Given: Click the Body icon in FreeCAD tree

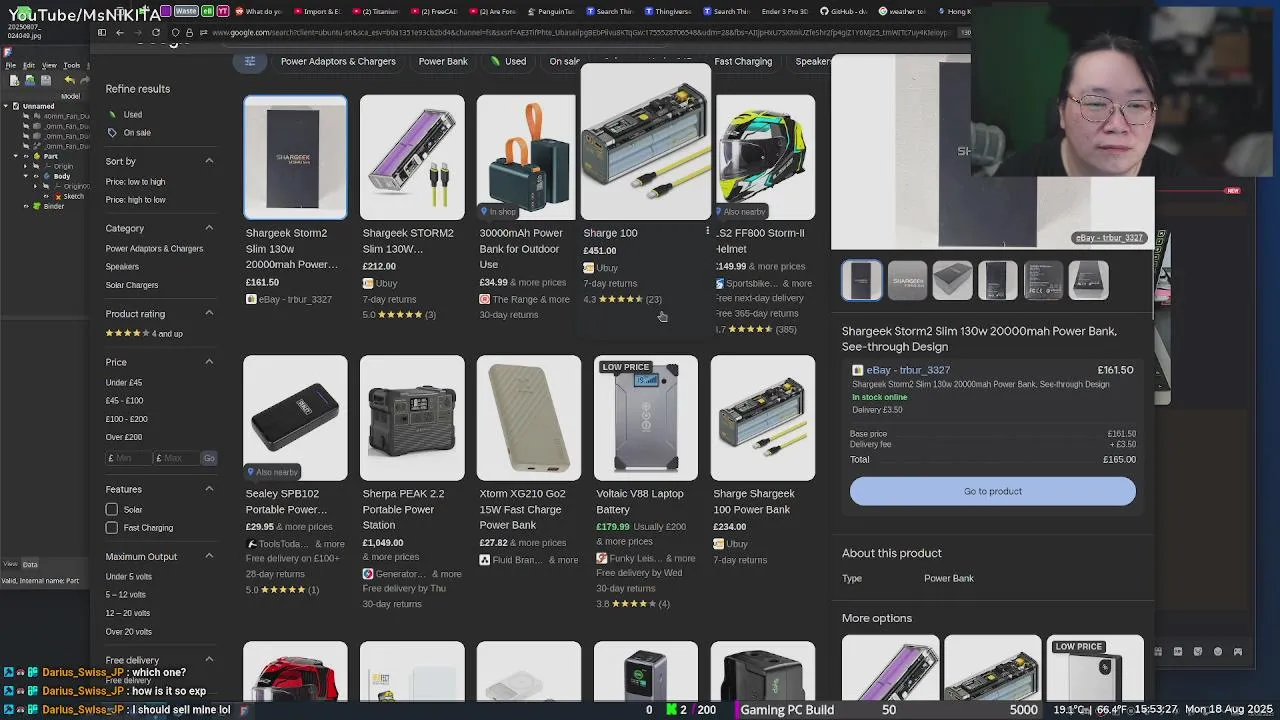Looking at the screenshot, I should (47, 176).
